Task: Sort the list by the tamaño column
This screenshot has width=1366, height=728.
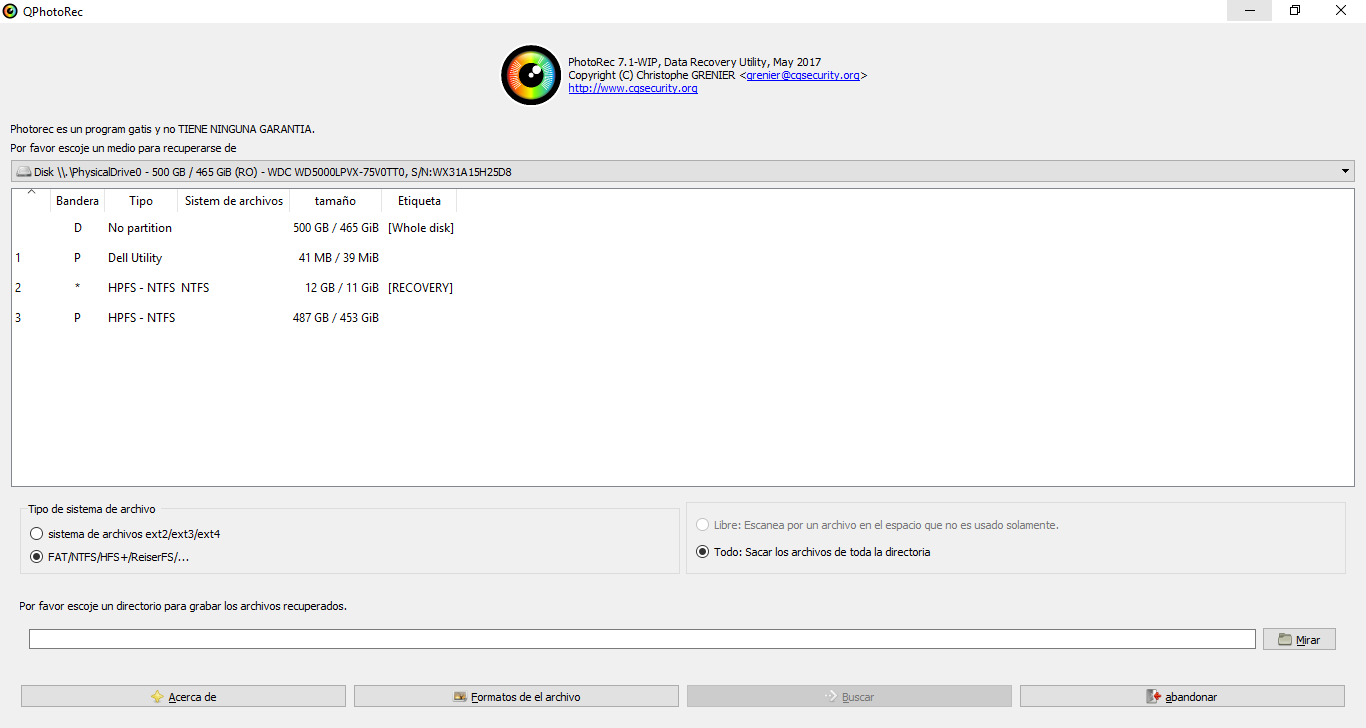Action: [x=335, y=201]
